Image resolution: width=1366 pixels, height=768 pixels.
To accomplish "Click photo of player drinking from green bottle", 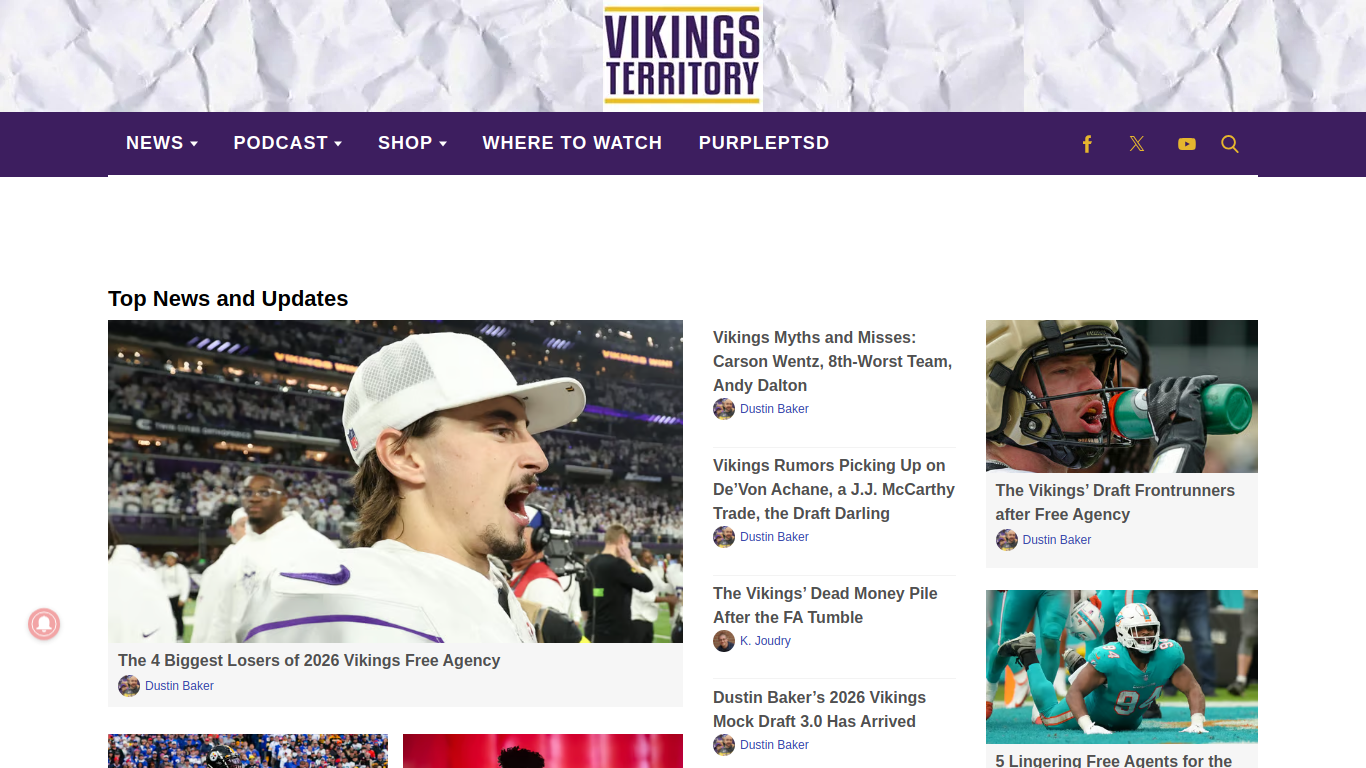I will (x=1122, y=396).
